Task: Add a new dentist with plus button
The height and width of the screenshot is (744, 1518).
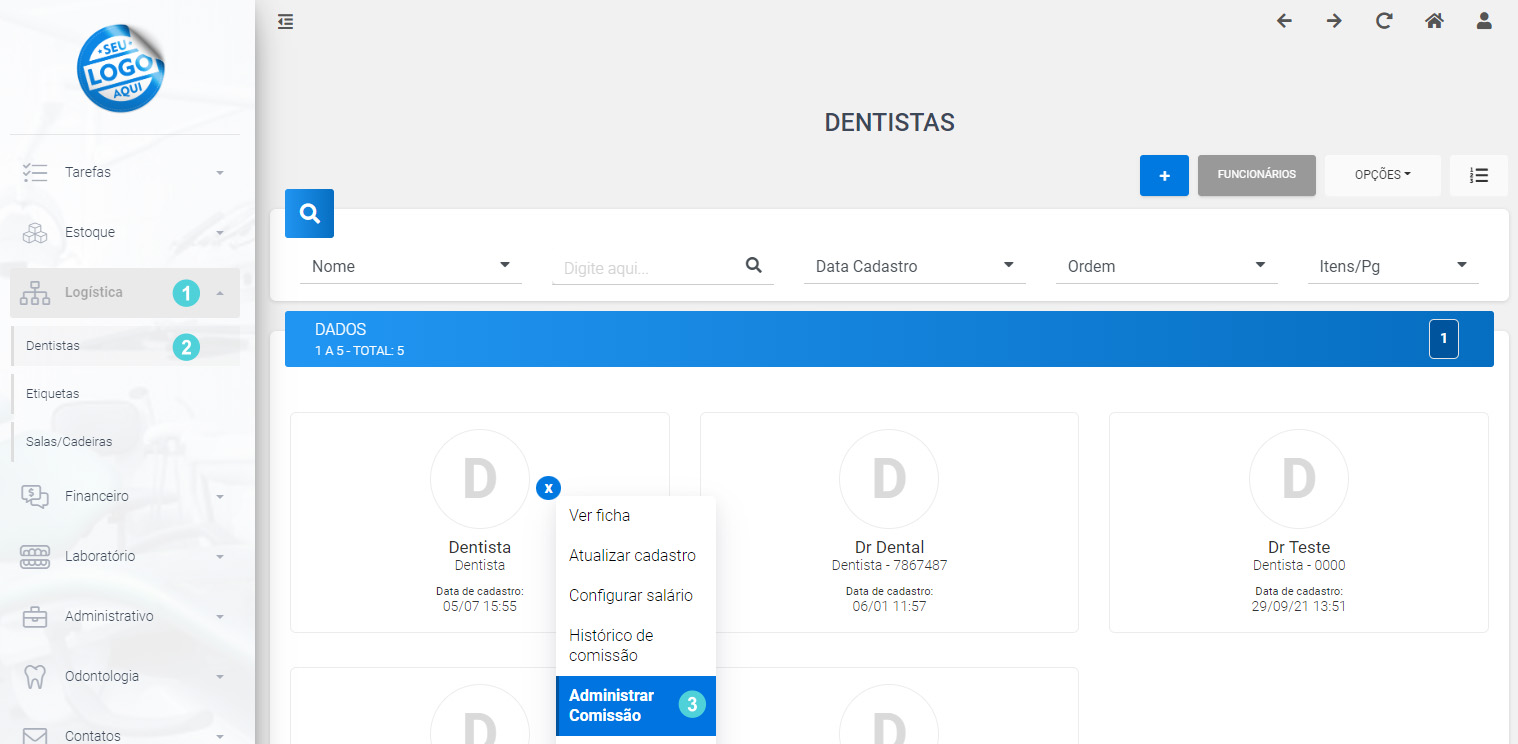Action: tap(1164, 175)
